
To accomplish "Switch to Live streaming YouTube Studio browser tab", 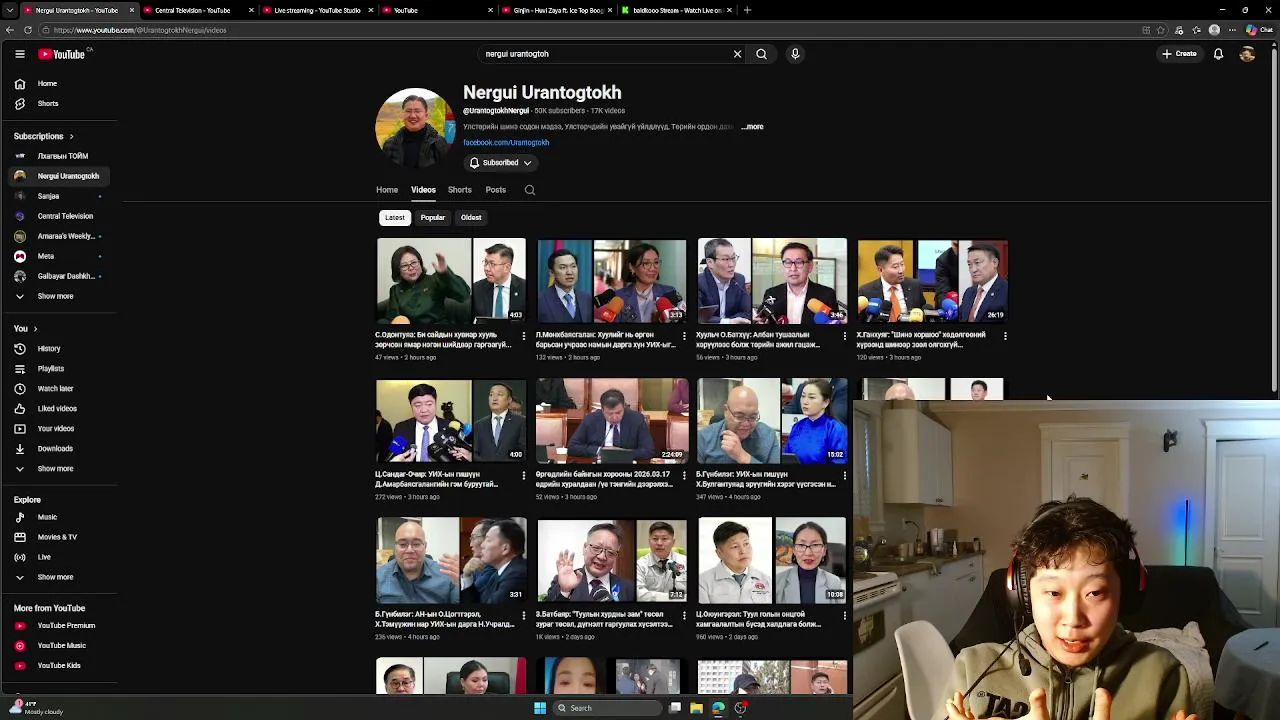I will [x=317, y=10].
